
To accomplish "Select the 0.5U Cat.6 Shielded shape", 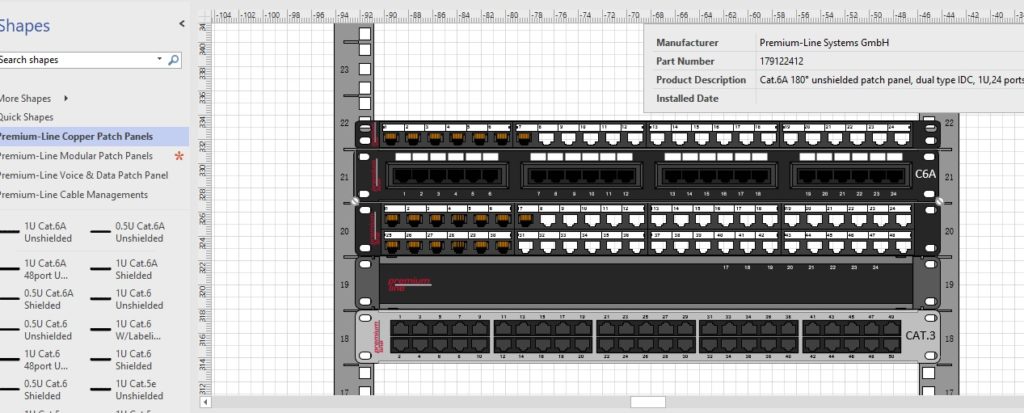I will tap(37, 390).
